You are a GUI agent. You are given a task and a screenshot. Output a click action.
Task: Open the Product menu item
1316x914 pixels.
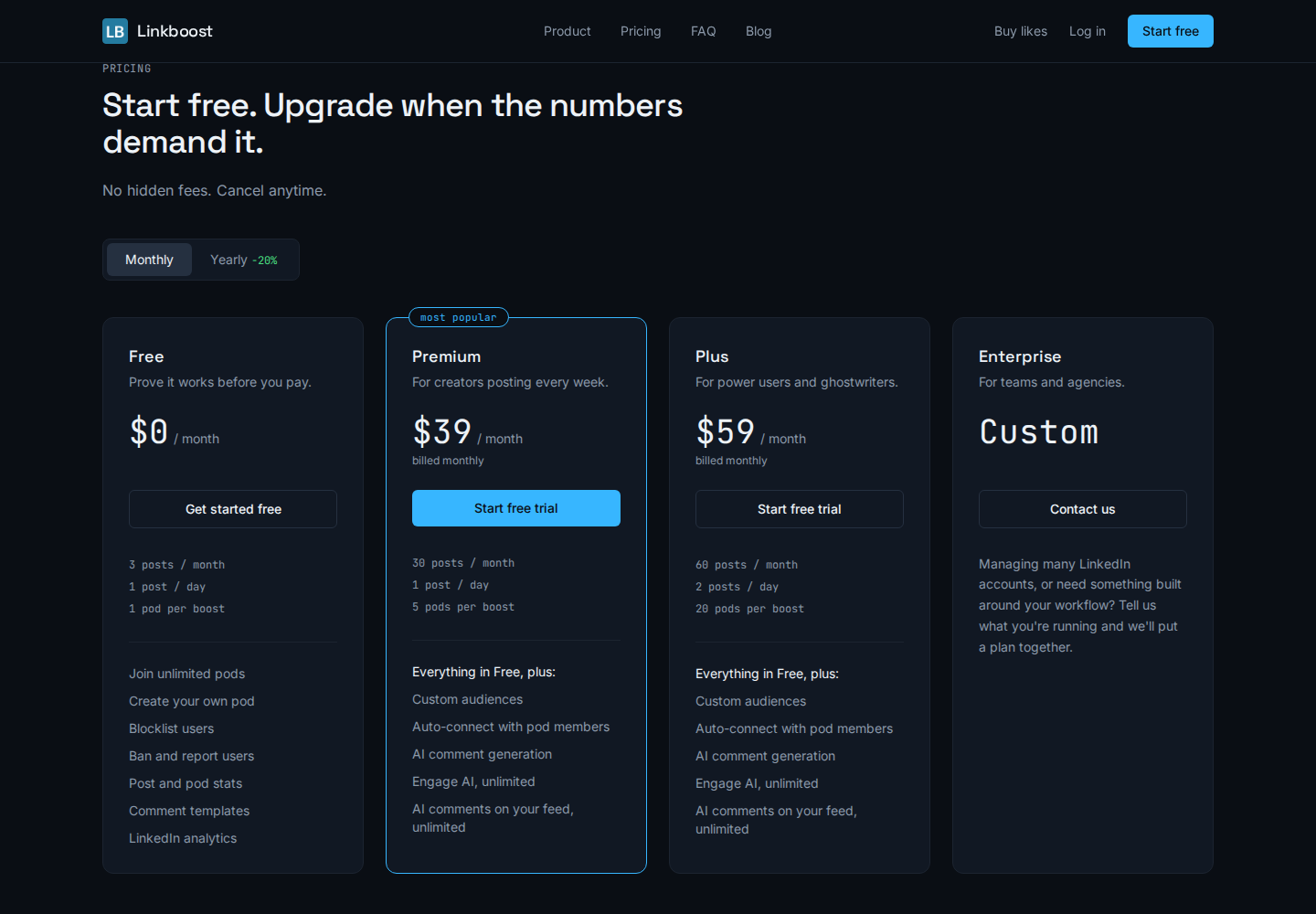click(x=567, y=31)
